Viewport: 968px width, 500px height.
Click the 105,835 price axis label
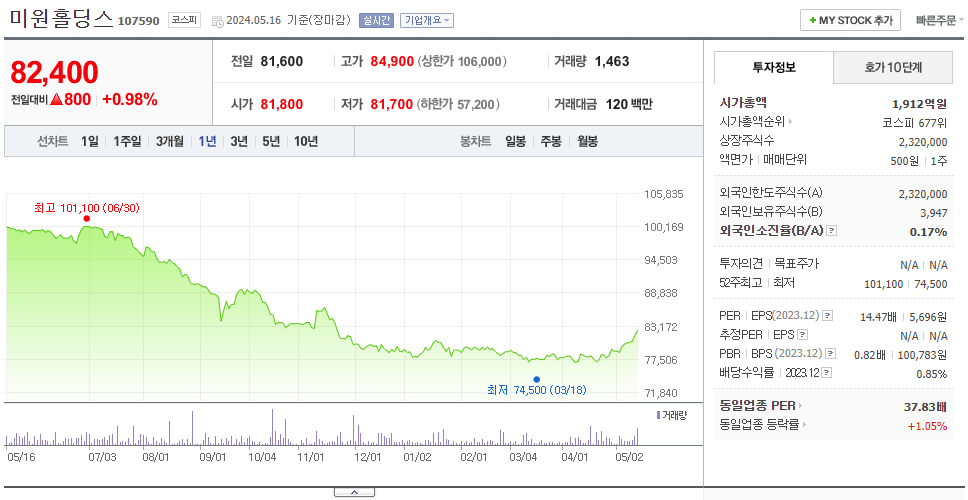[x=664, y=194]
